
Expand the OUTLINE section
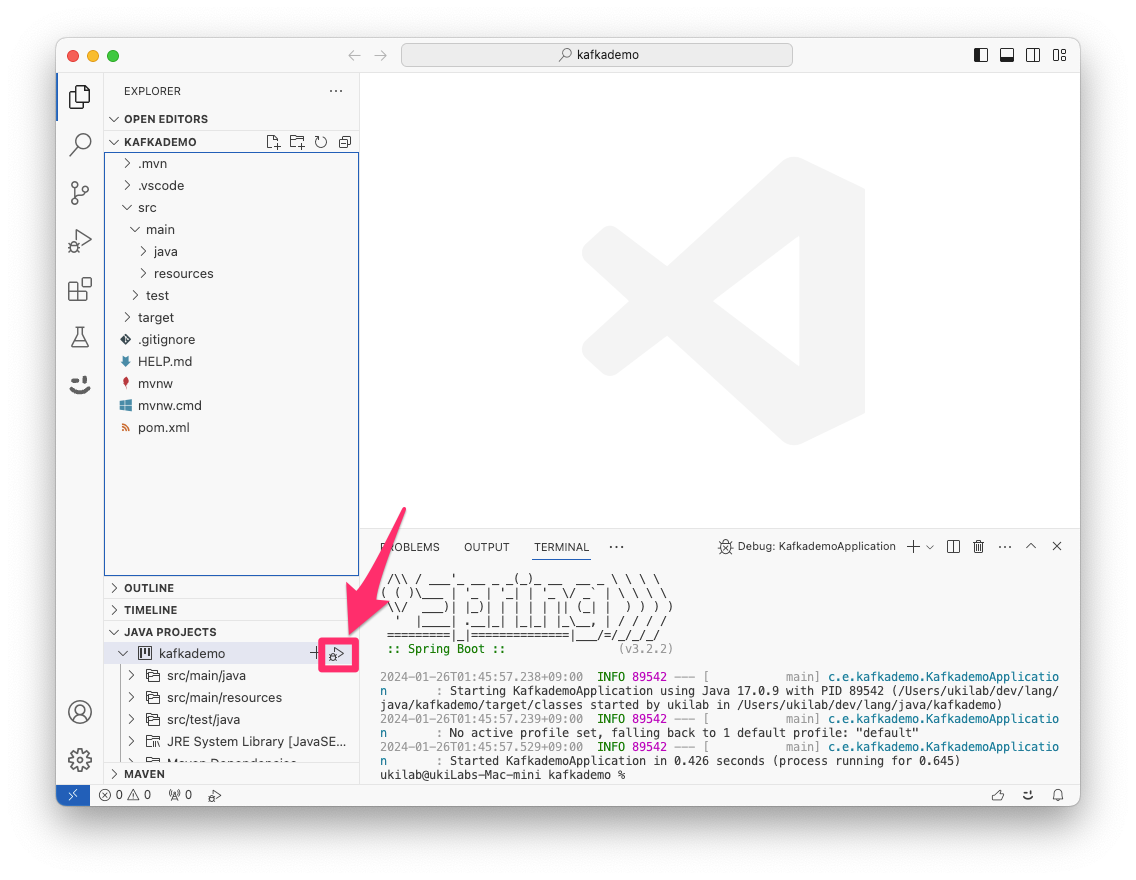point(232,588)
